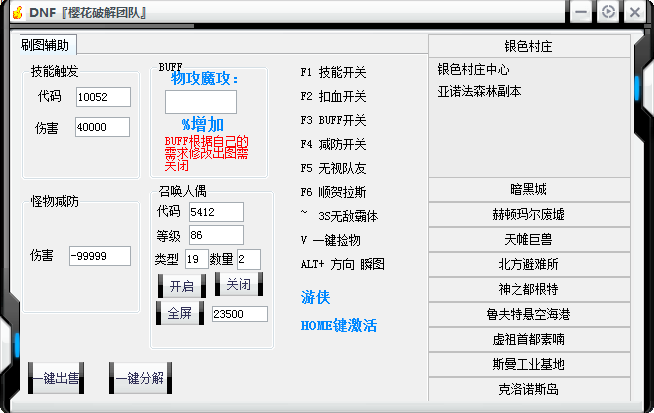
Task: Click the blue HOME键激活 text
Action: click(x=339, y=325)
